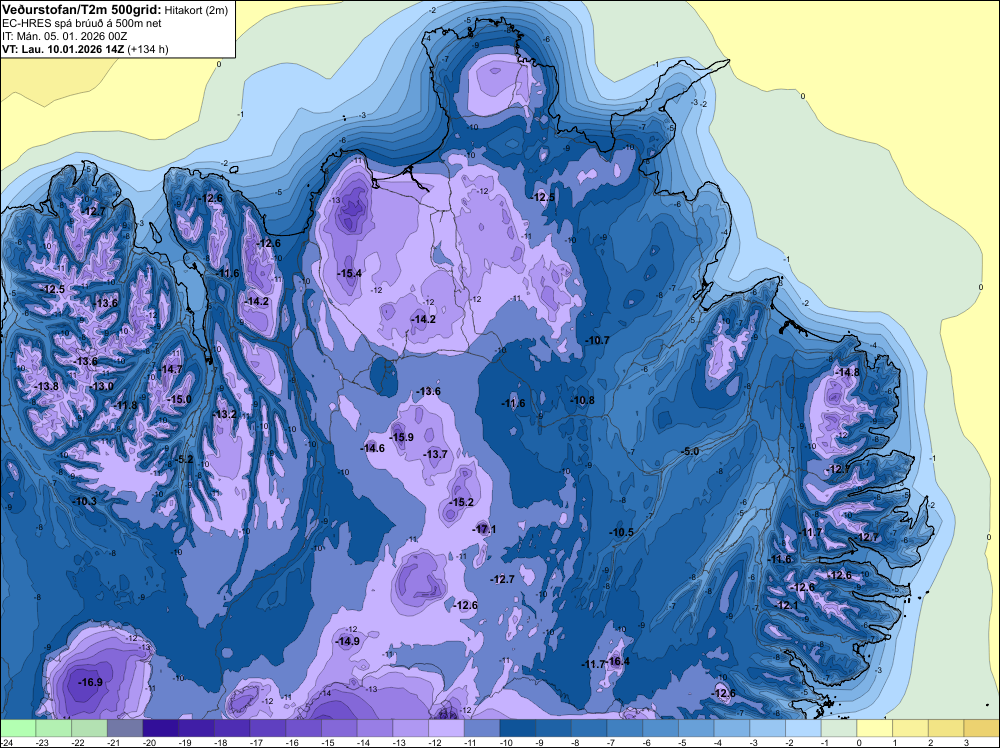The image size is (1000, 748).
Task: Click the -15.2 temperature value
Action: tap(462, 502)
